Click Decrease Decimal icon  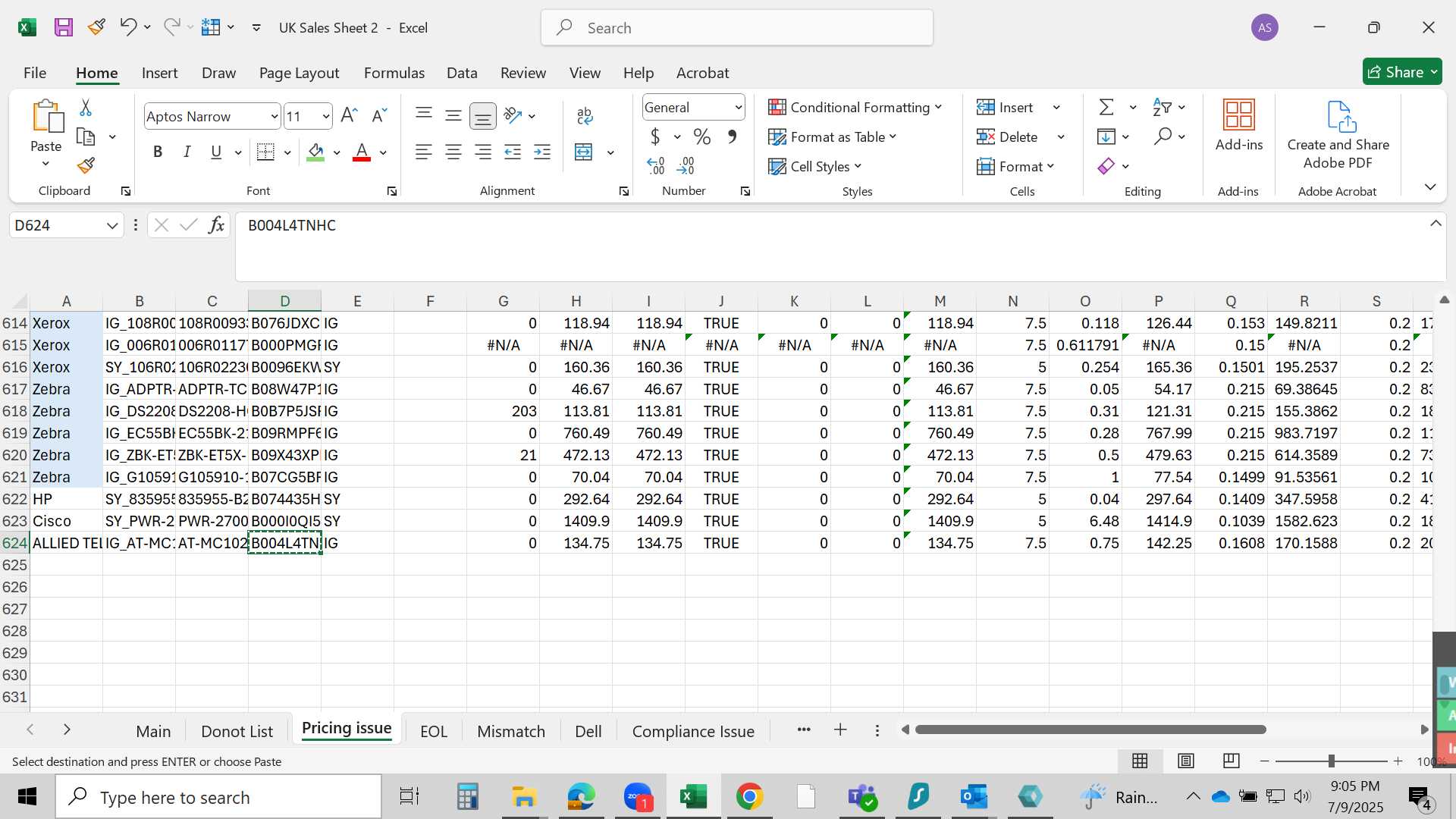coord(686,166)
